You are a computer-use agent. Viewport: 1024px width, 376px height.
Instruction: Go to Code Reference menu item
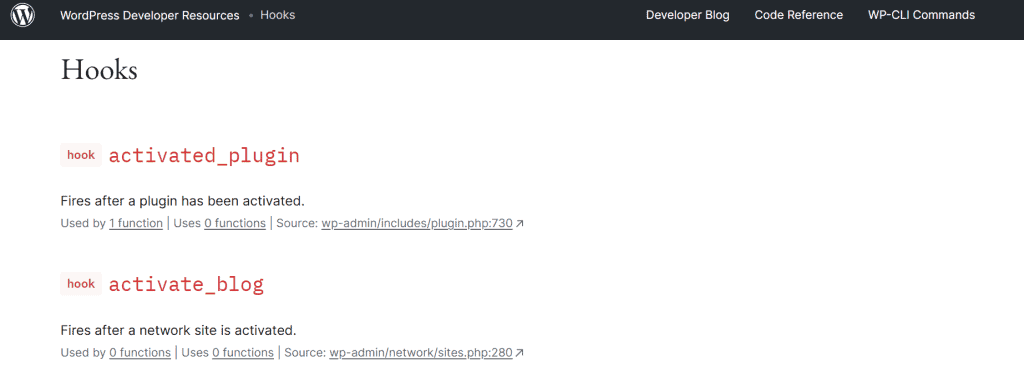[799, 15]
